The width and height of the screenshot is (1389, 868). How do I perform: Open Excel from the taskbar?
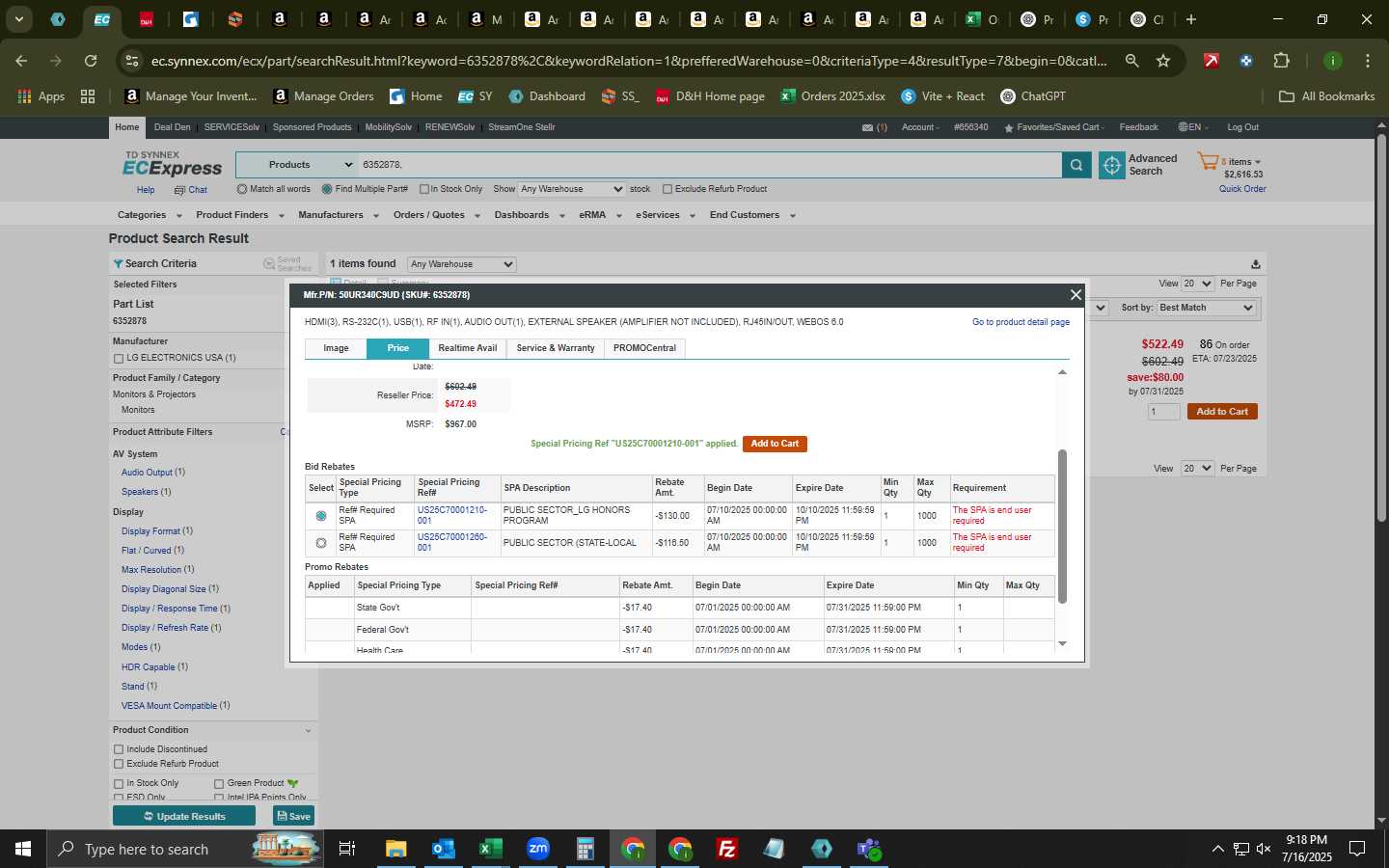coord(490,849)
